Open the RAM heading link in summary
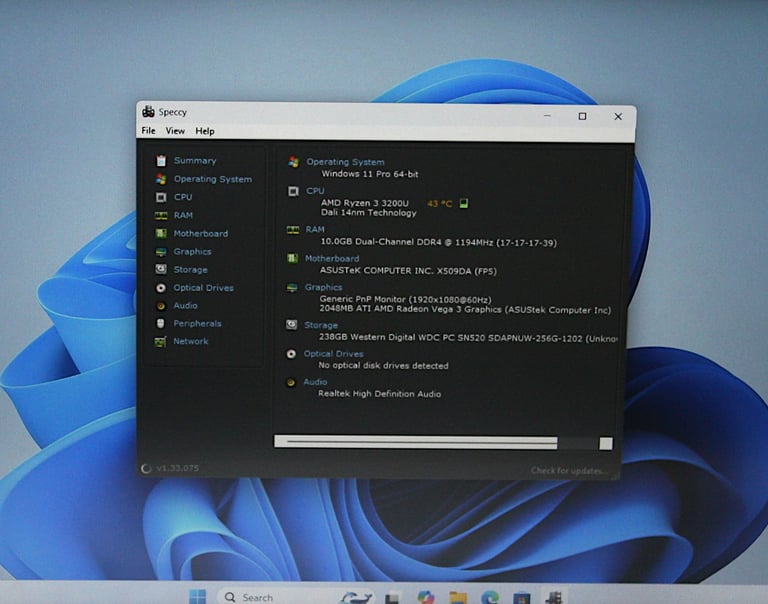The width and height of the screenshot is (768, 604). click(x=315, y=229)
